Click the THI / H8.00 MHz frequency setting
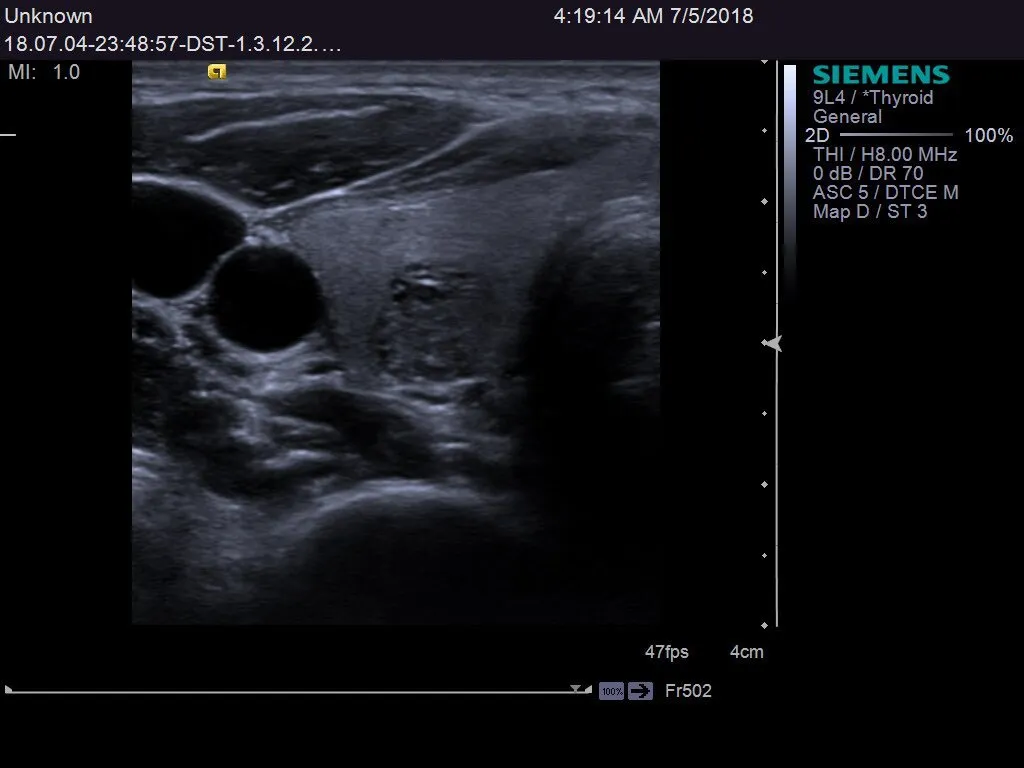The width and height of the screenshot is (1024, 768). (885, 155)
